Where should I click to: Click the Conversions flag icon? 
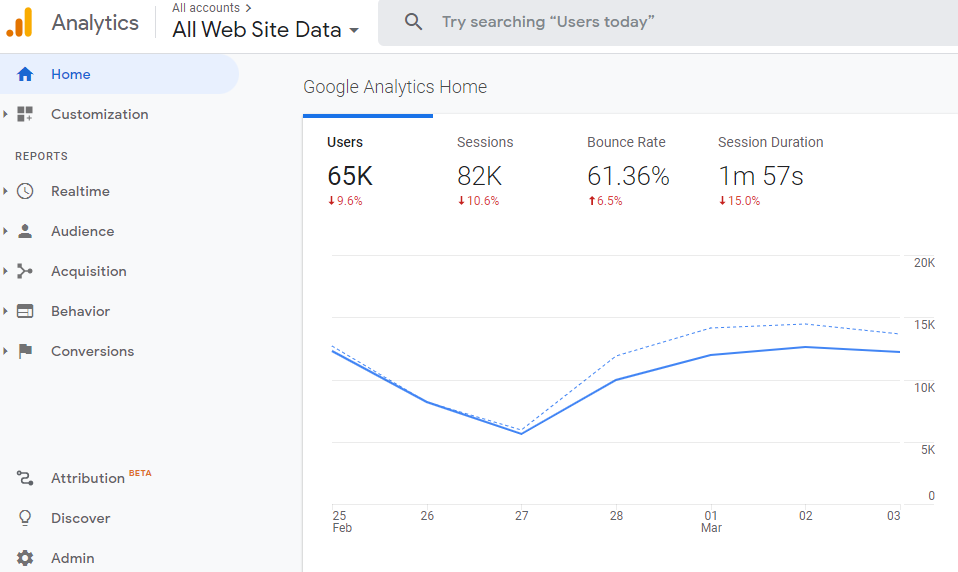[25, 351]
